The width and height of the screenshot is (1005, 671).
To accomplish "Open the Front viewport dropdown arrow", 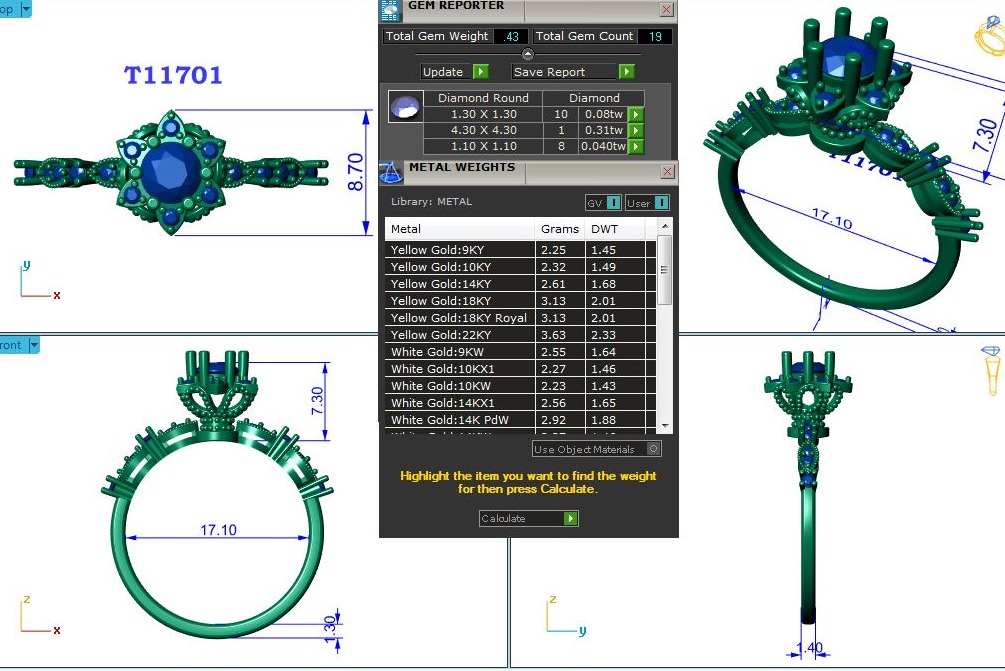I will click(x=34, y=345).
